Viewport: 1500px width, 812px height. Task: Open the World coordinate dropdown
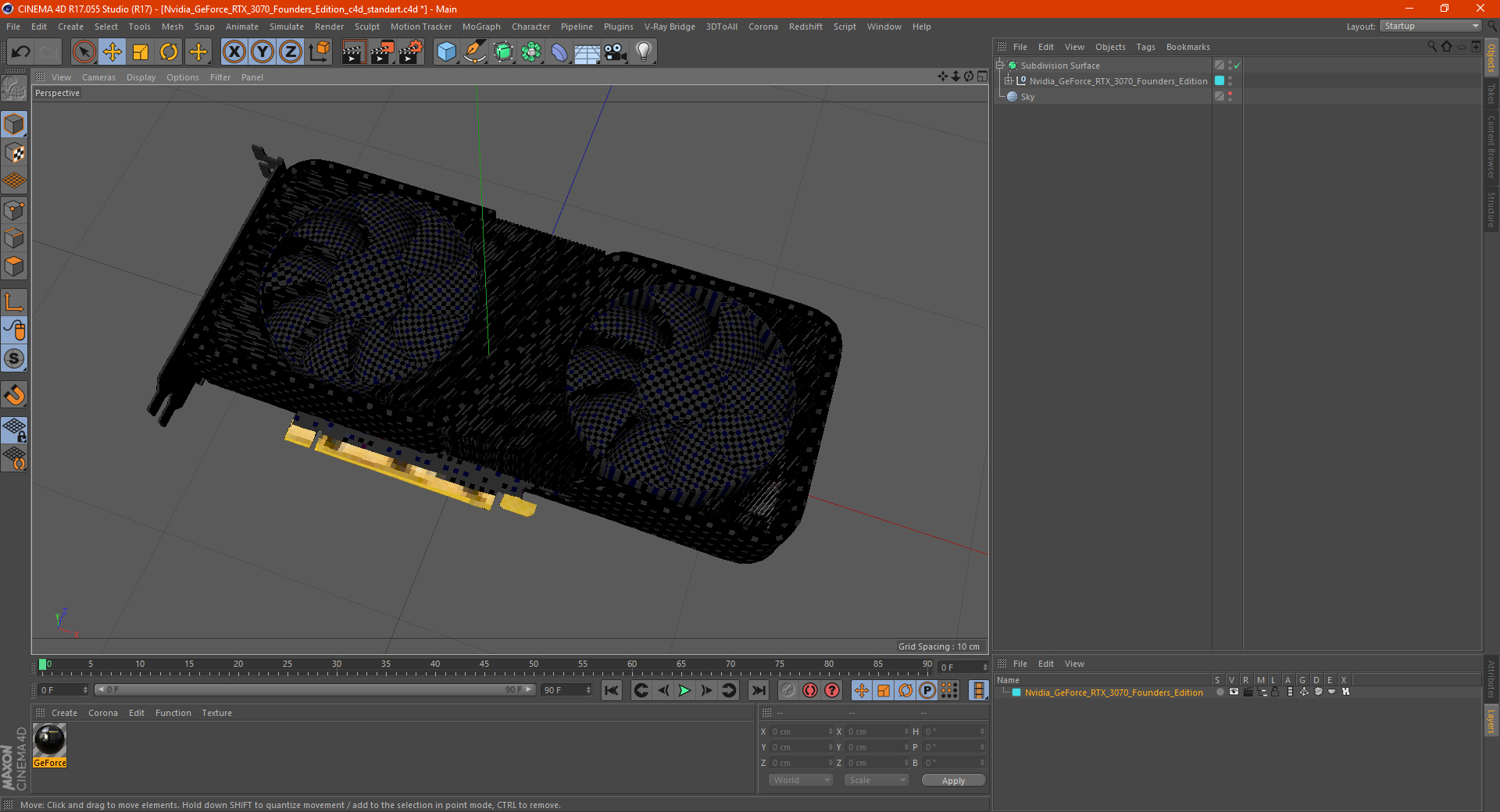tap(801, 780)
